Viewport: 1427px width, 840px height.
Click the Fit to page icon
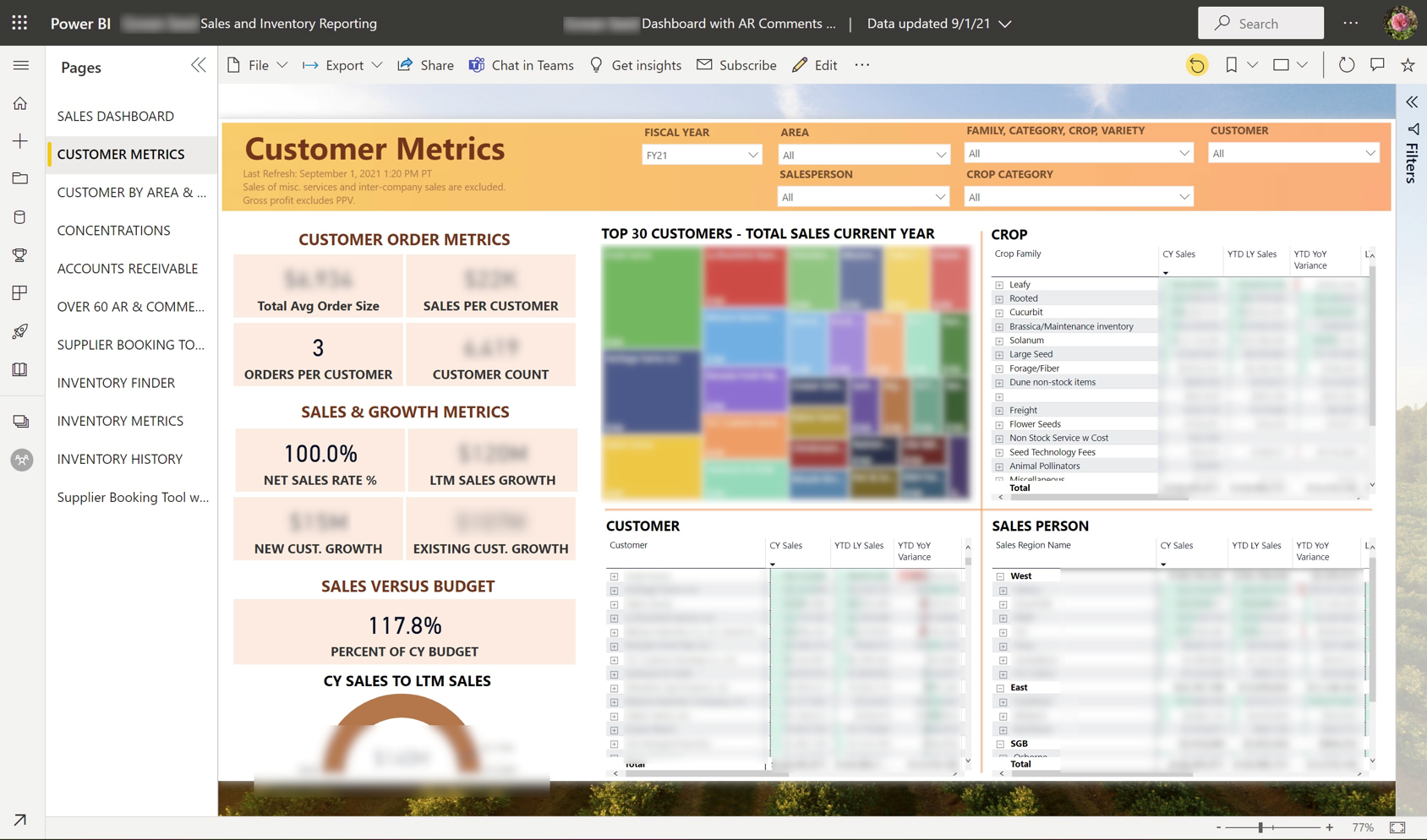coord(1397,827)
